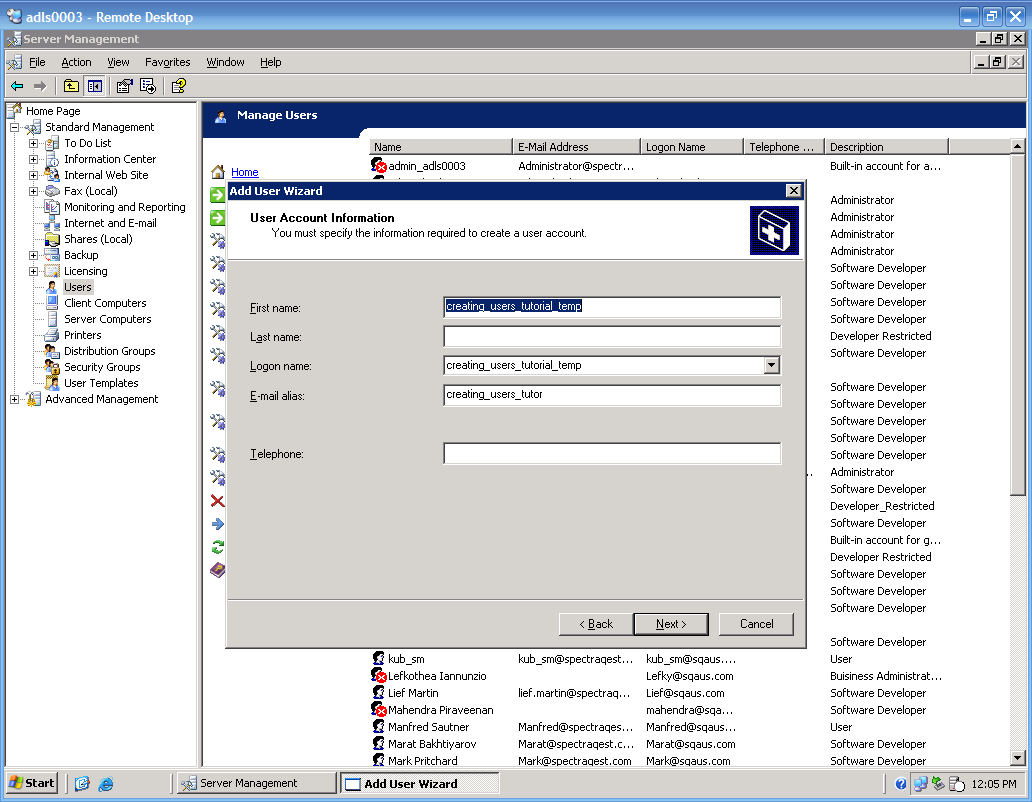
Task: Click in the Last name field
Action: tap(612, 337)
